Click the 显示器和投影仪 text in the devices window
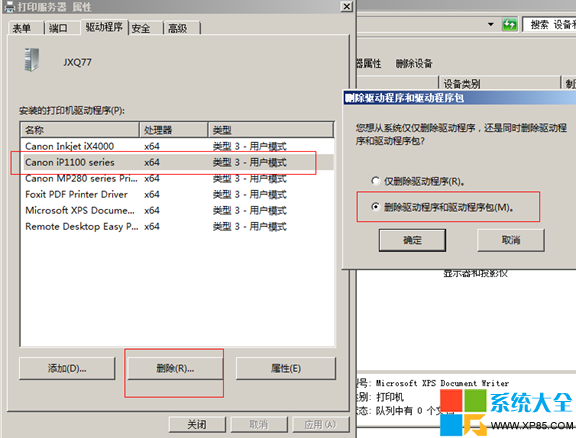This screenshot has height=438, width=576. point(475,273)
